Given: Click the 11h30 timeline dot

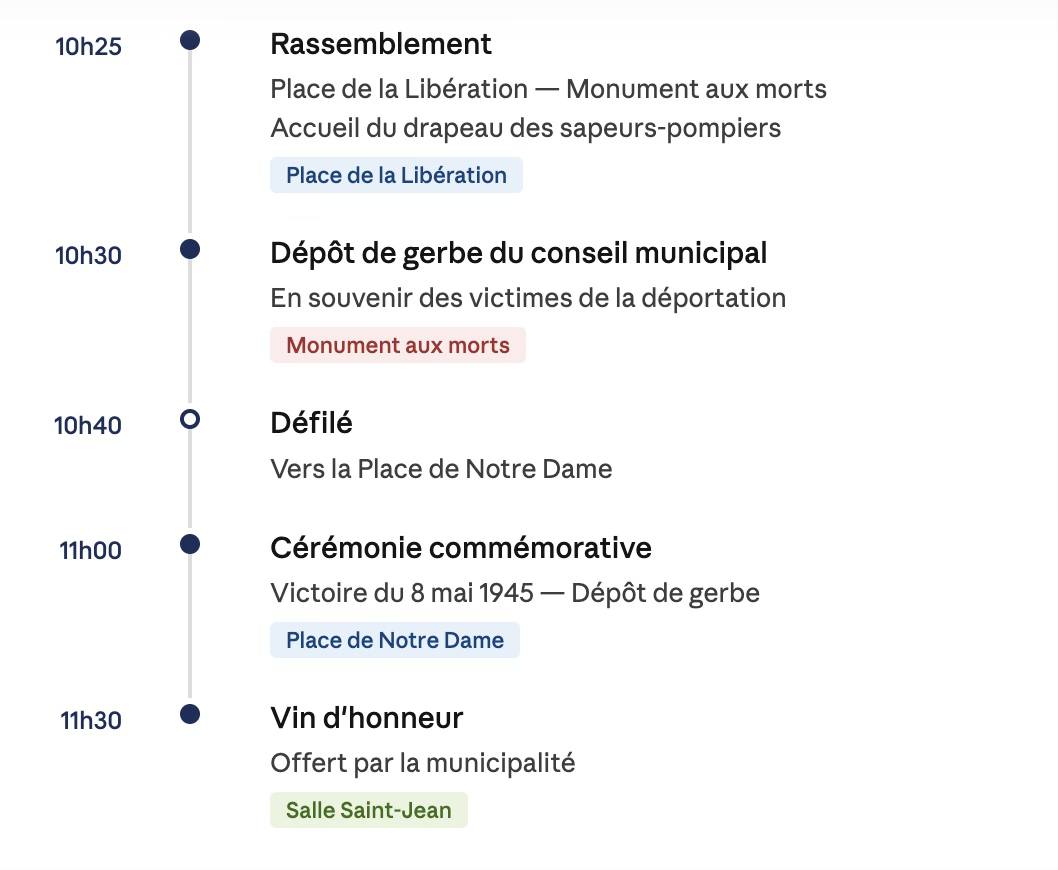Looking at the screenshot, I should click(x=190, y=714).
